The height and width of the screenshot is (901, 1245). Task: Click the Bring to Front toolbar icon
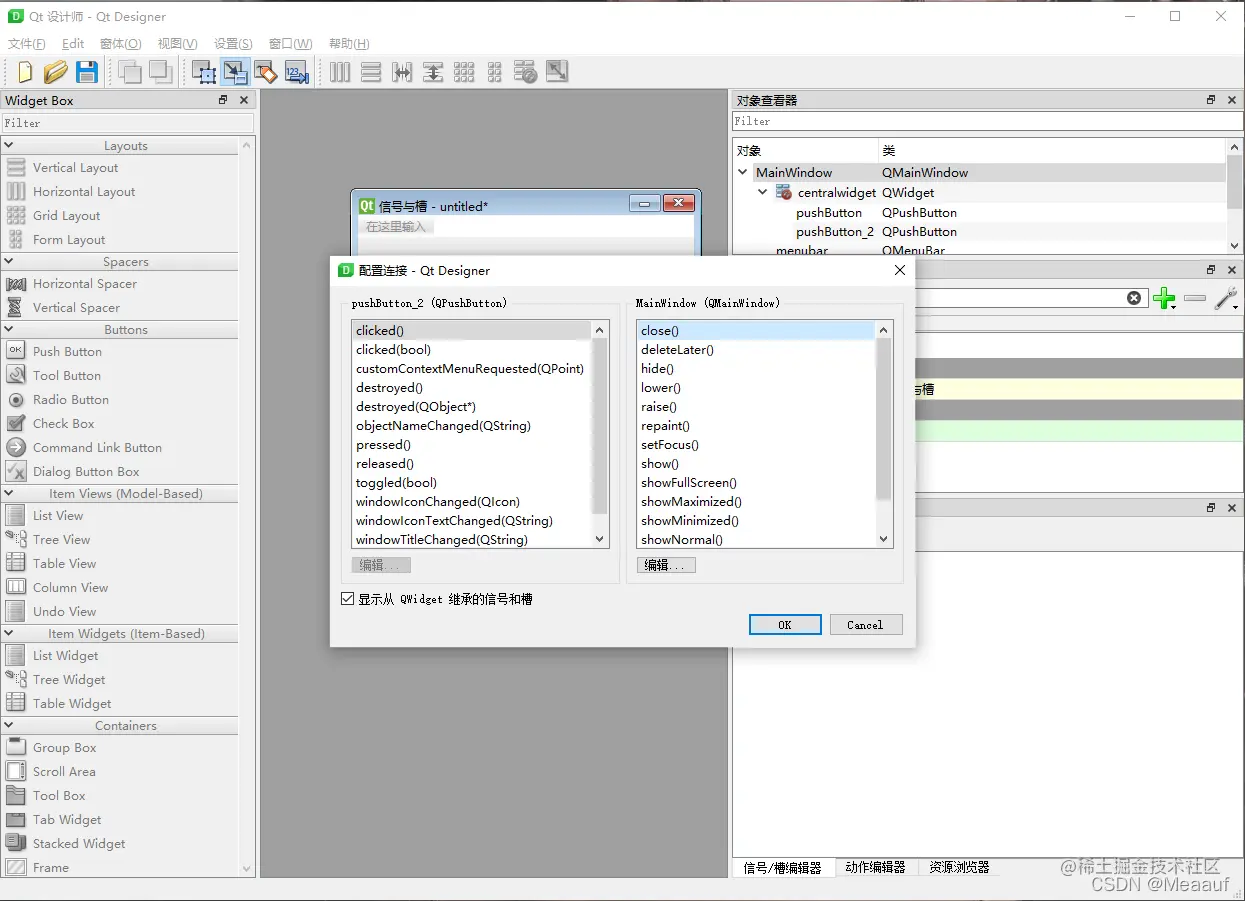pos(160,72)
